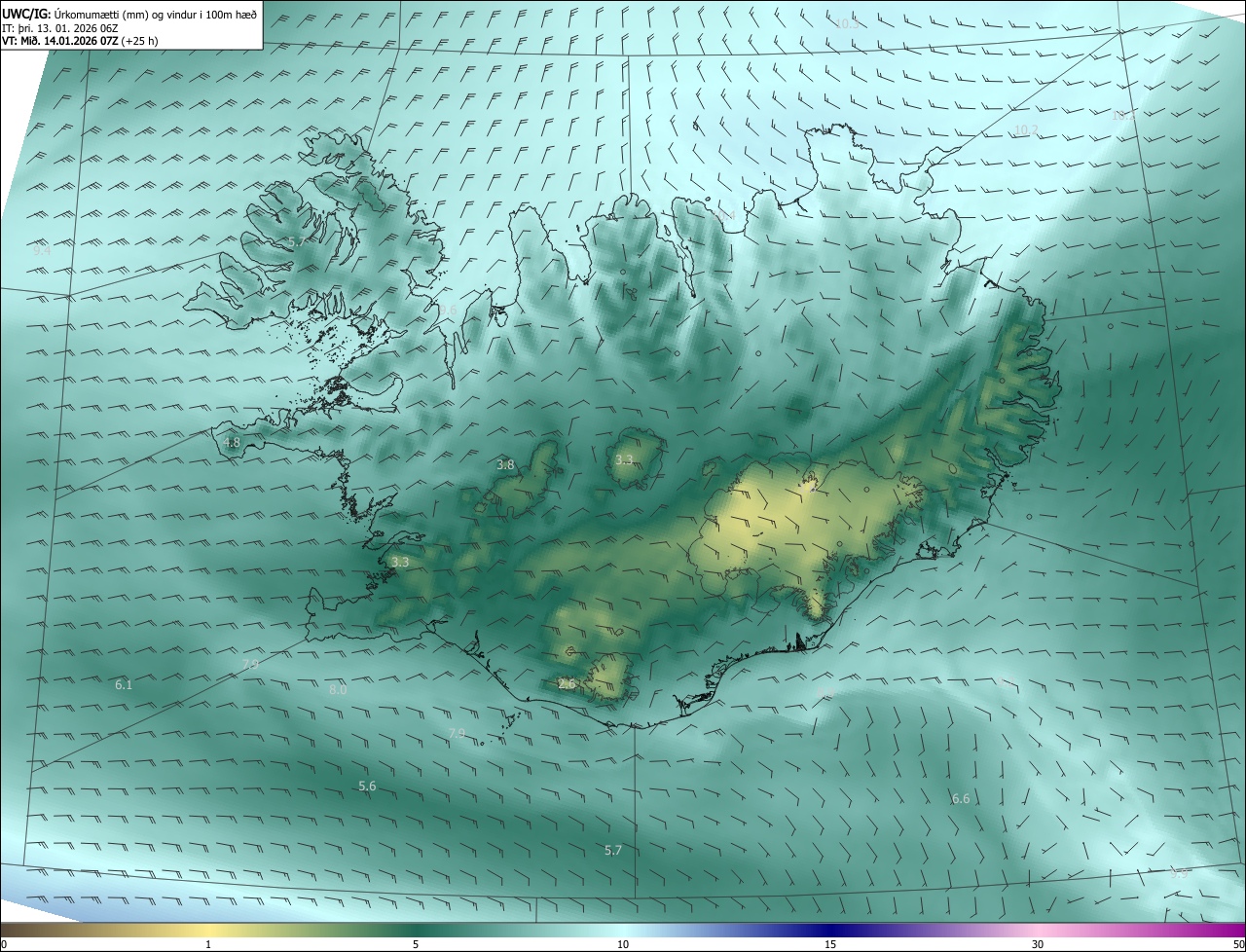Image resolution: width=1246 pixels, height=952 pixels.
Task: Click the 5.7 value over the southern sea
Action: (x=612, y=850)
